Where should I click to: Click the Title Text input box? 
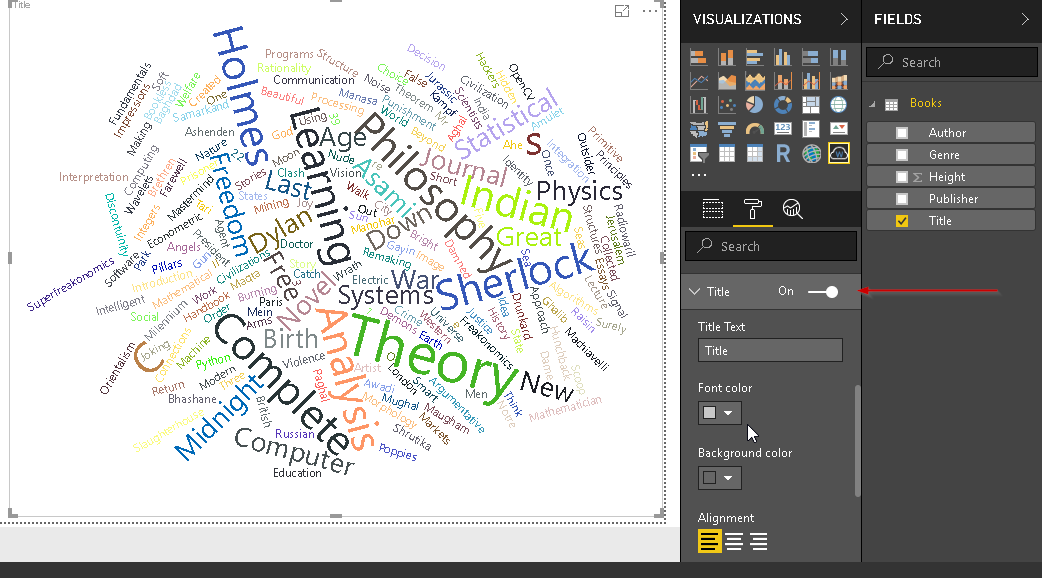click(770, 350)
